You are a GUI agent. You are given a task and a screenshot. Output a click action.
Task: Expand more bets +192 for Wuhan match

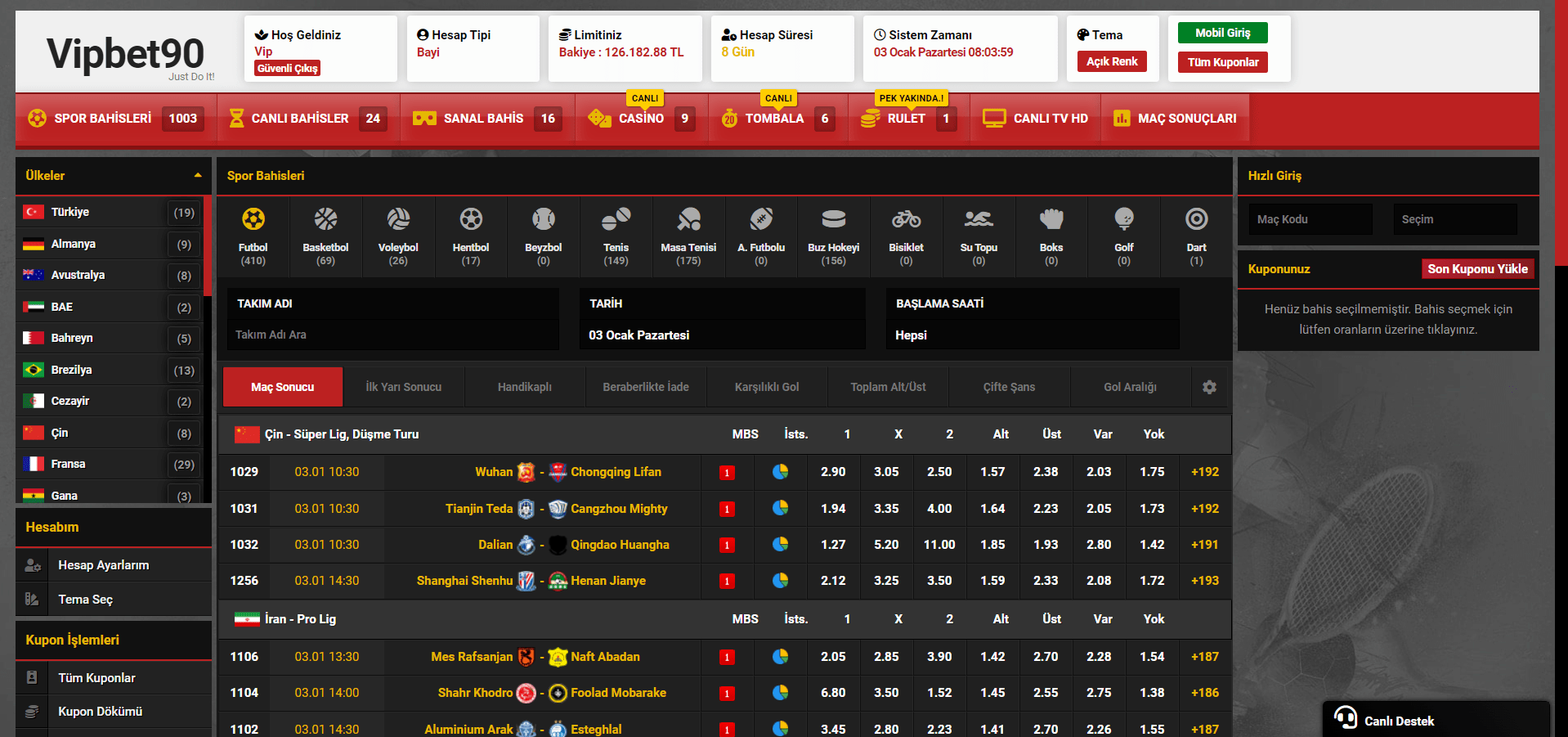point(1205,472)
